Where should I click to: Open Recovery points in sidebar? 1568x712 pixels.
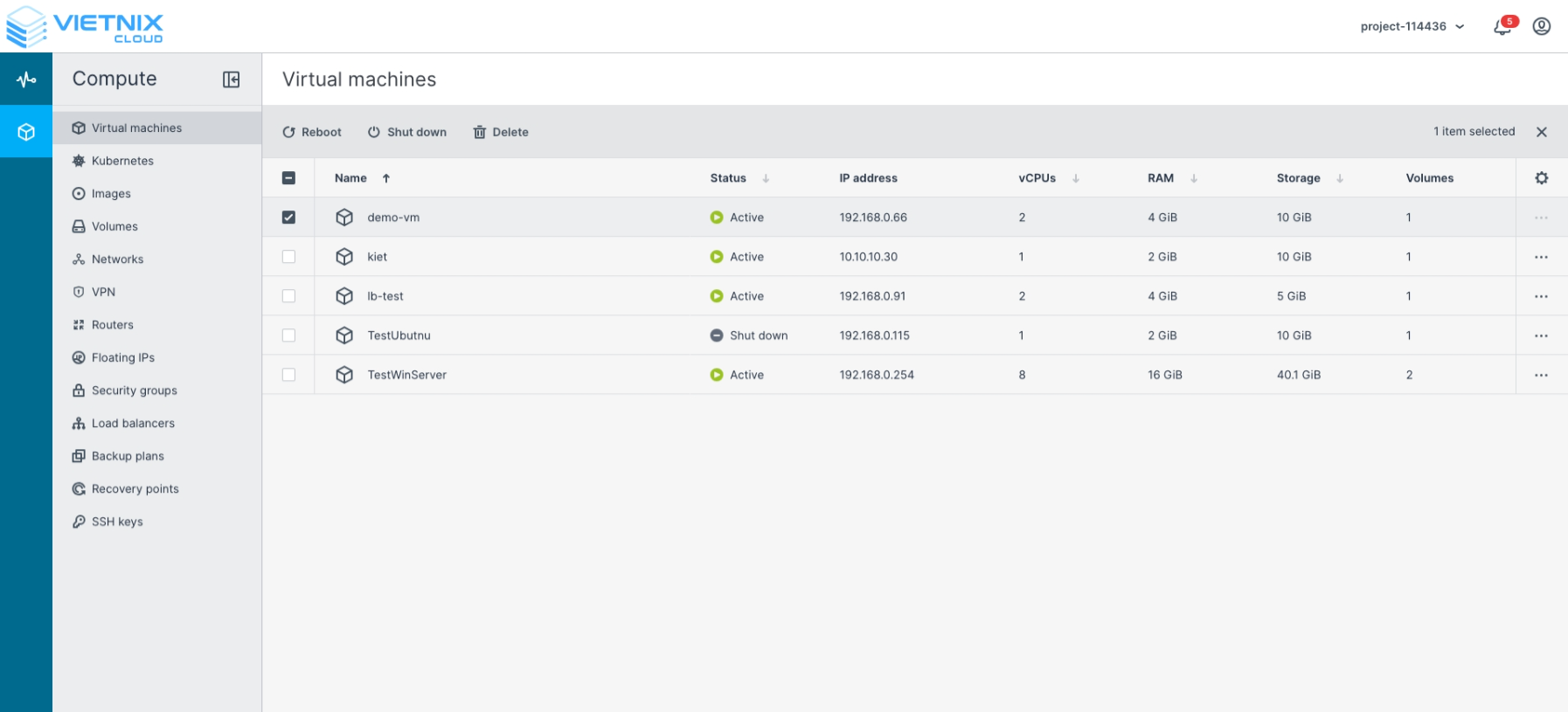[157, 488]
